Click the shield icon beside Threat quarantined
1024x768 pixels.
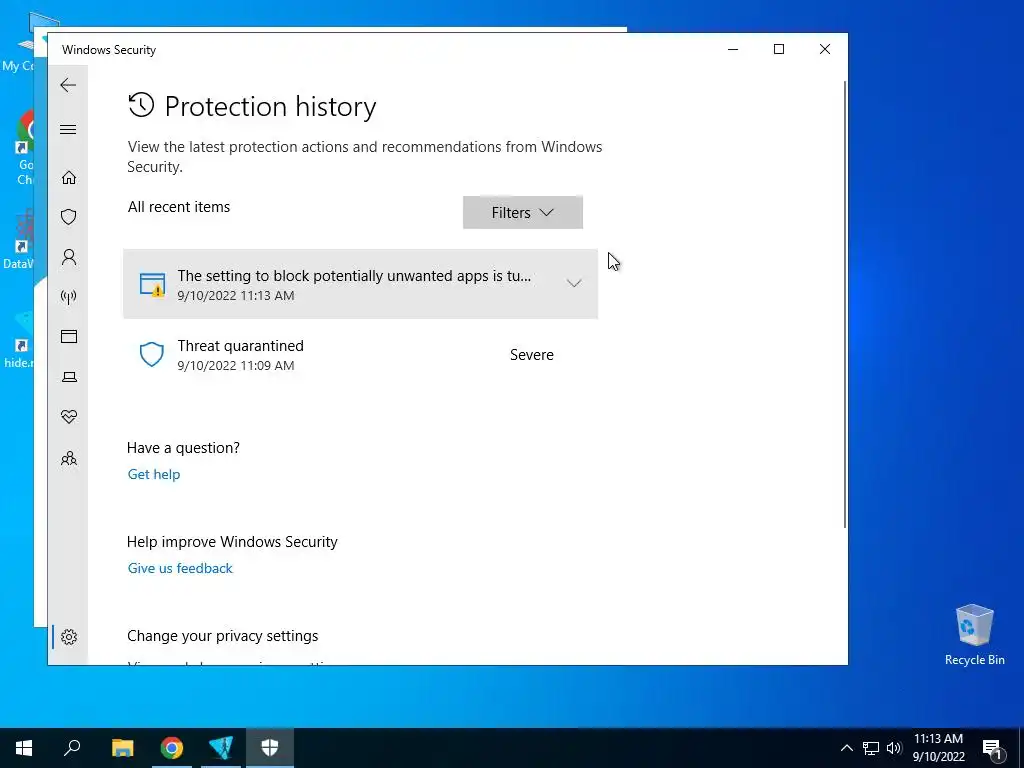pyautogui.click(x=152, y=354)
